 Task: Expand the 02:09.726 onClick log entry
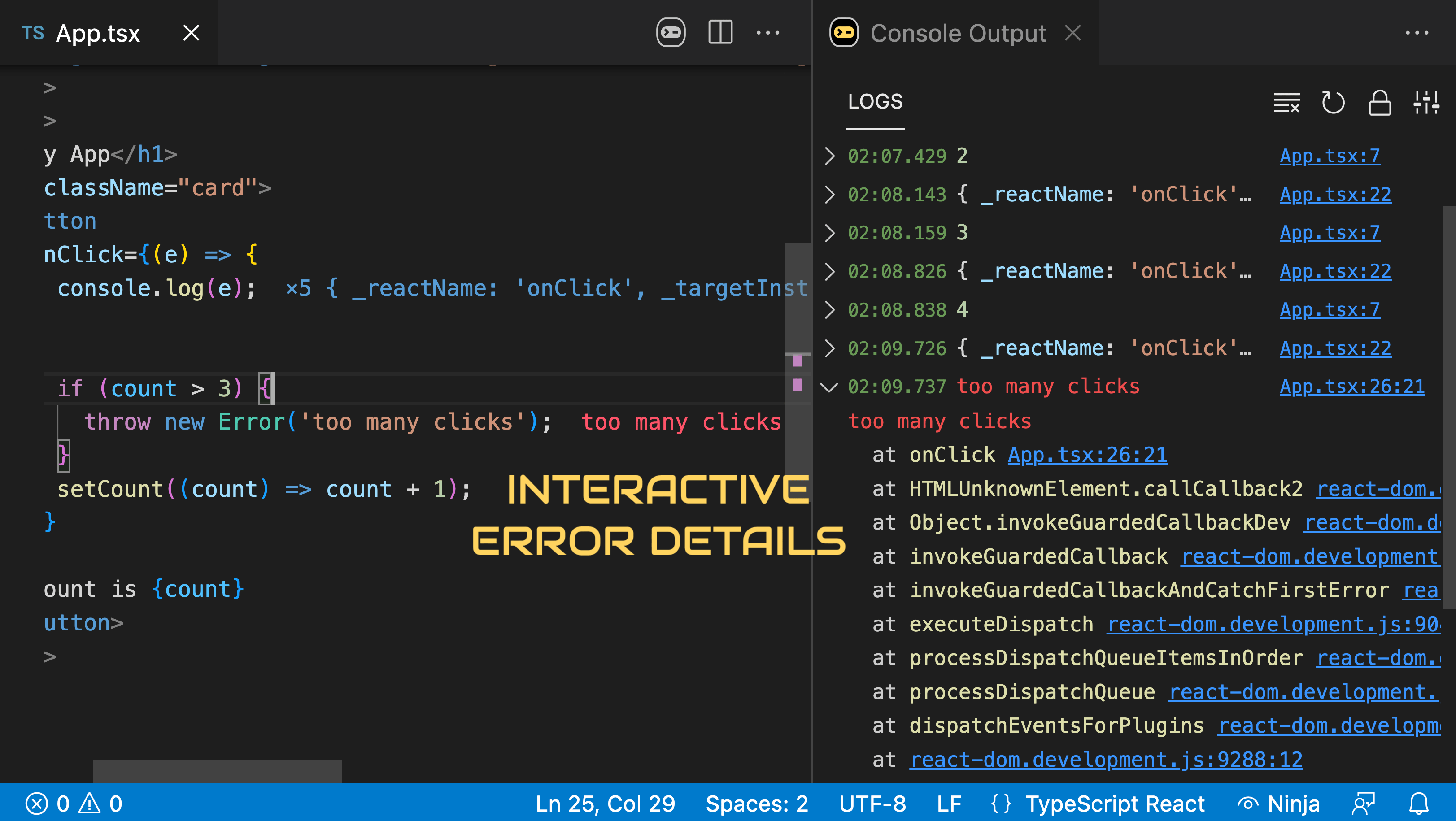tap(829, 348)
